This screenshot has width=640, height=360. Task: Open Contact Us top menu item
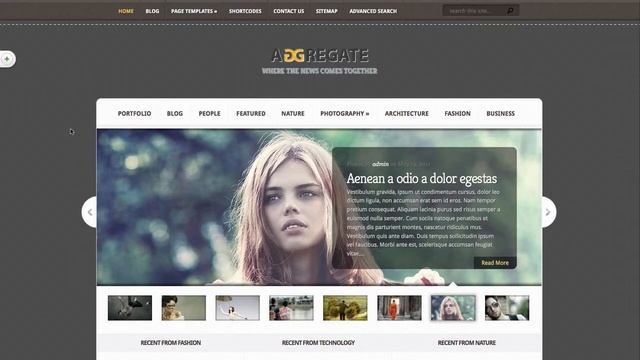point(289,11)
